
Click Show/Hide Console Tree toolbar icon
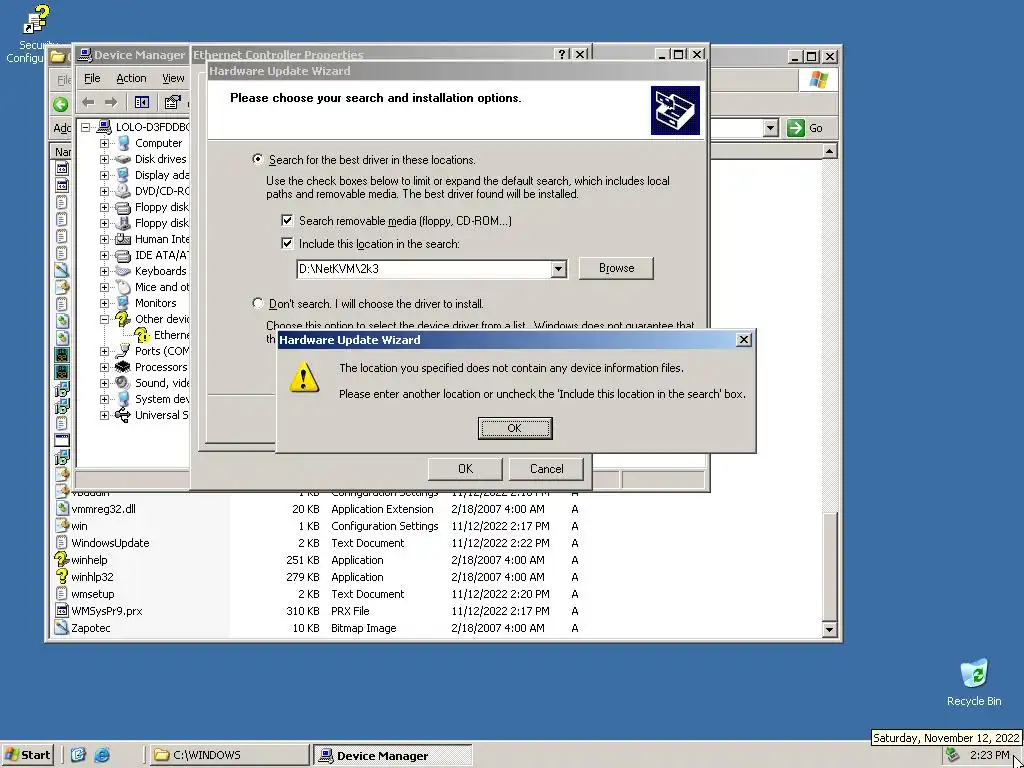142,103
